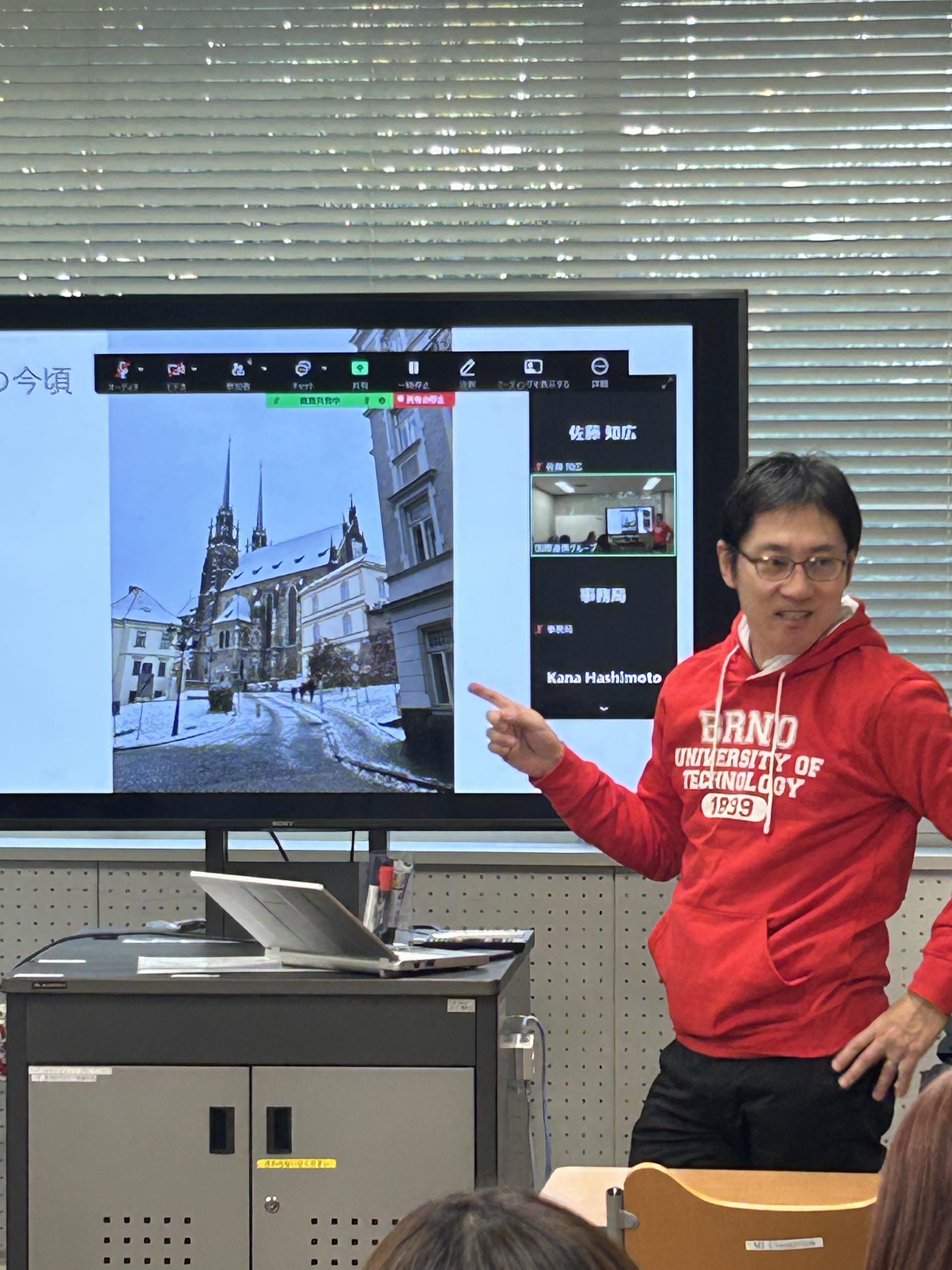Select the Annotate pencil tool
952x1270 pixels.
468,368
